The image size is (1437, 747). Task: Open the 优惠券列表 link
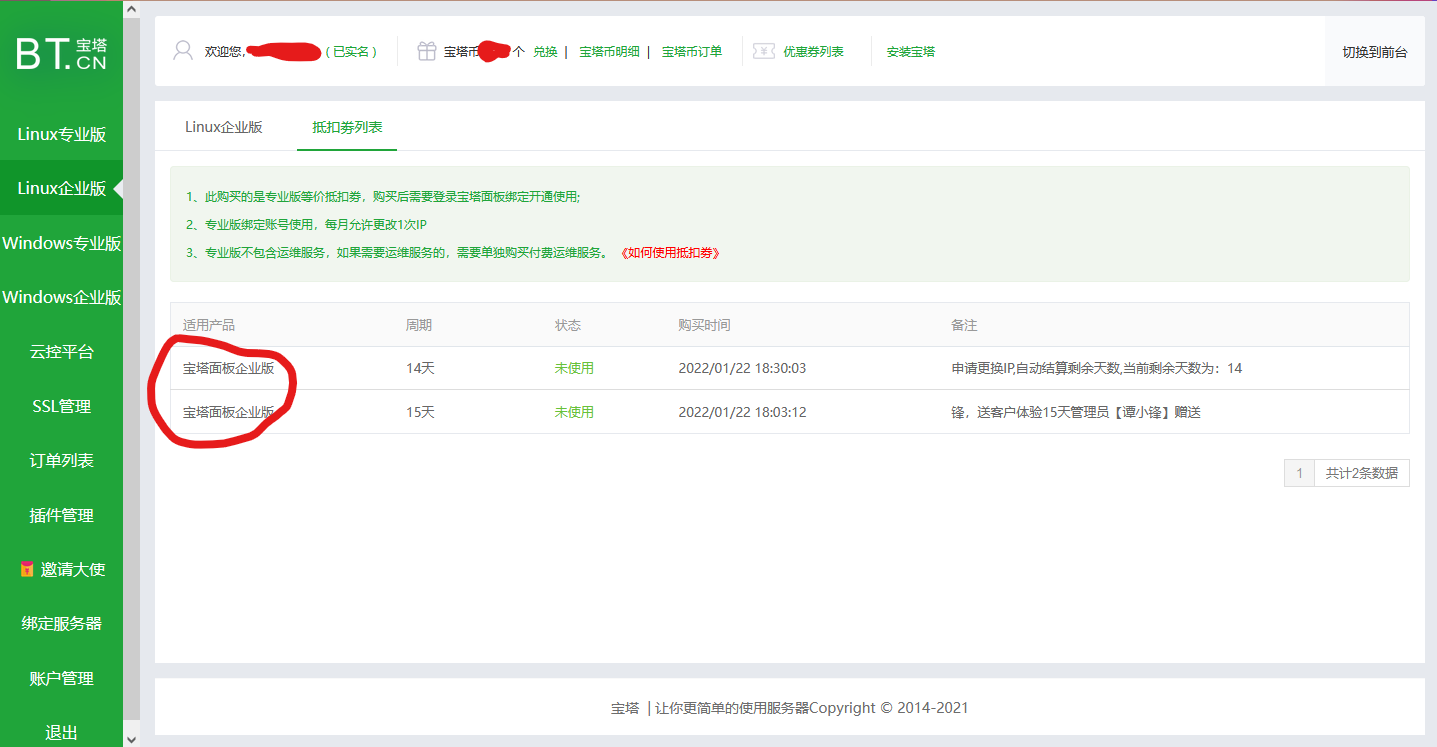(x=813, y=52)
